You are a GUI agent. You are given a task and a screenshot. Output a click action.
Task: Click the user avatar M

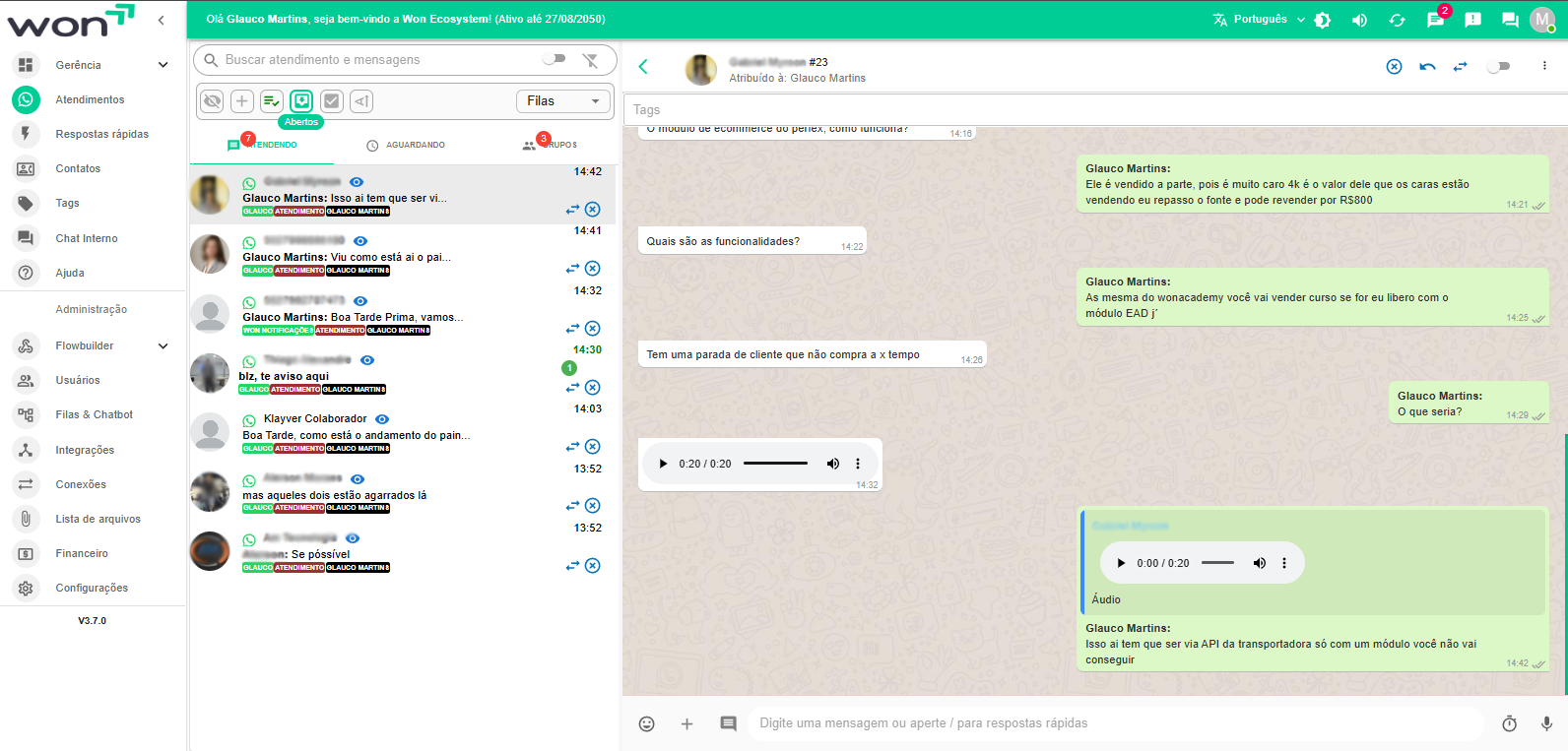(x=1542, y=20)
